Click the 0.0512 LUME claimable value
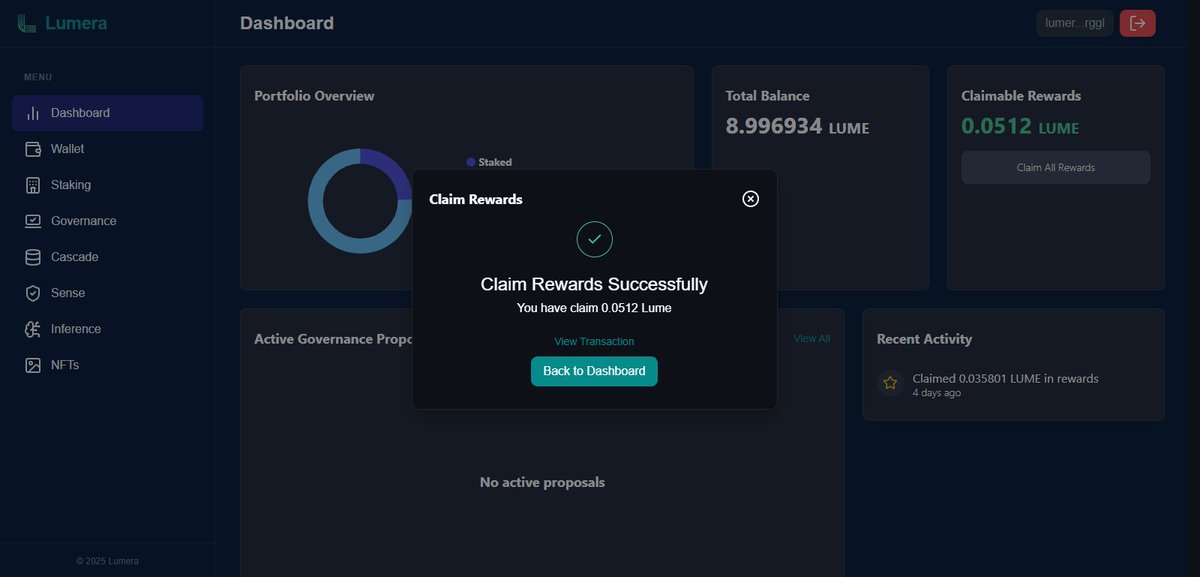The height and width of the screenshot is (577, 1200). [x=1020, y=127]
